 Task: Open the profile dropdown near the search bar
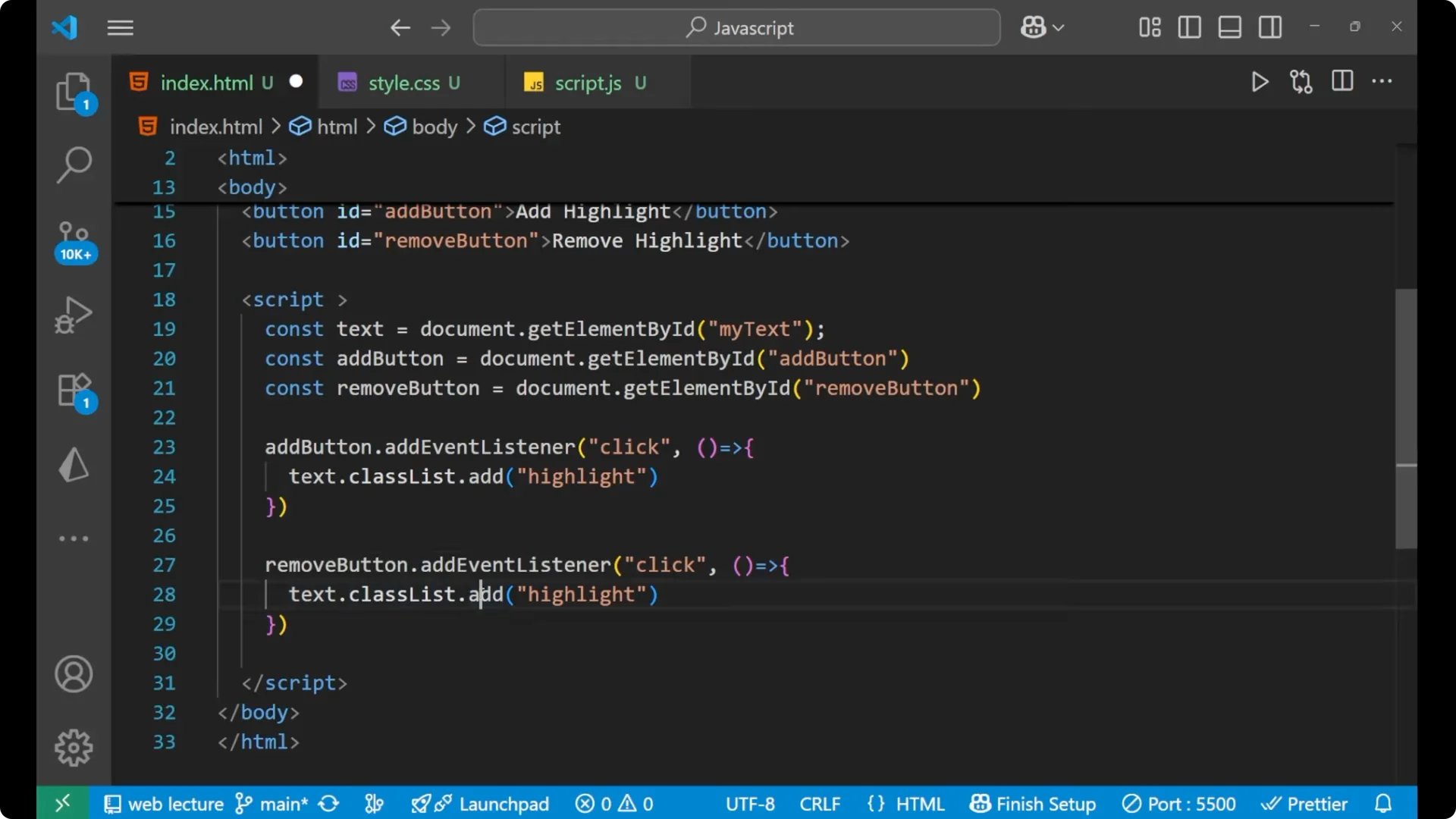(1042, 27)
